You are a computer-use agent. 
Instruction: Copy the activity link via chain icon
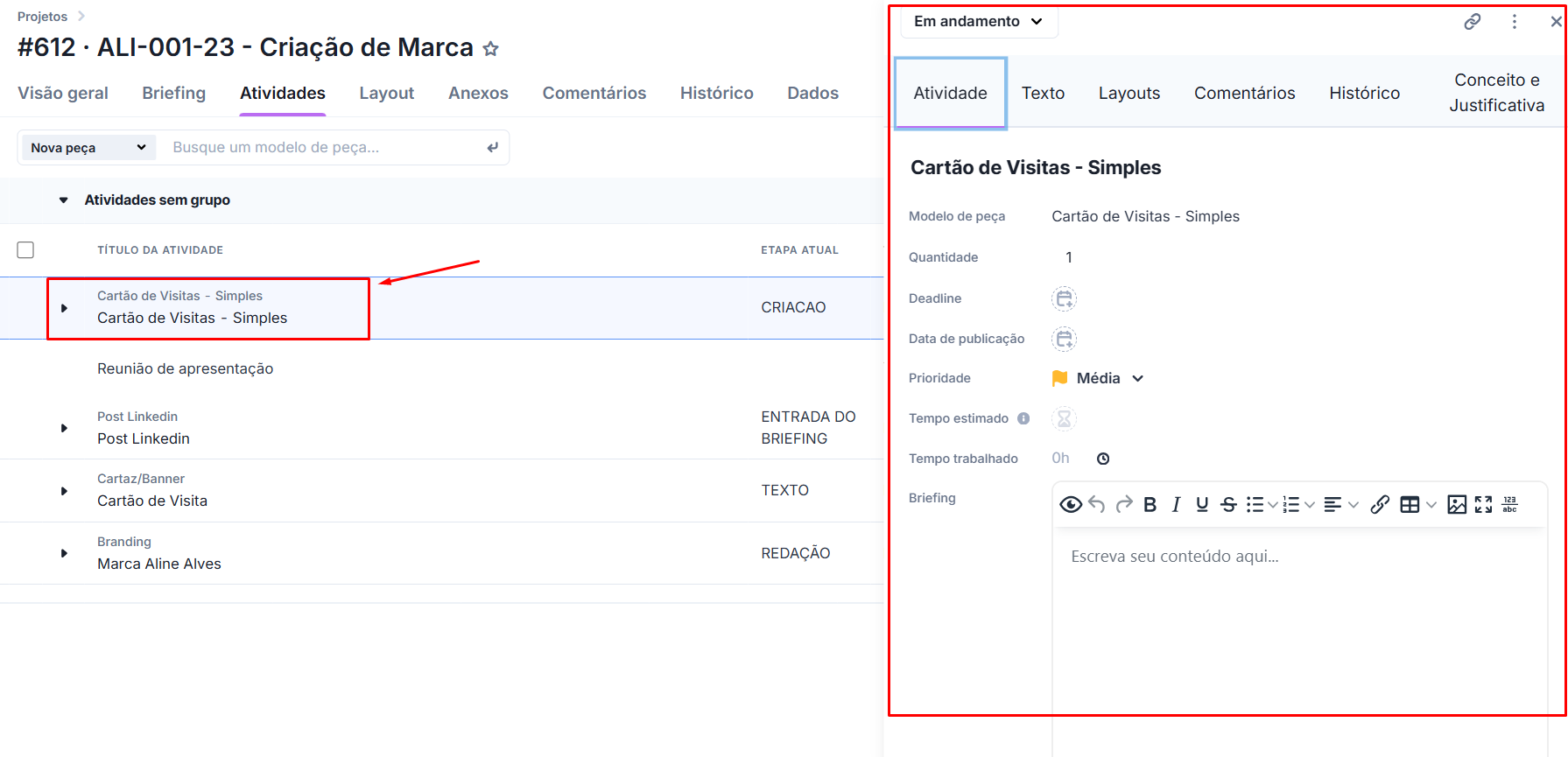(x=1473, y=22)
